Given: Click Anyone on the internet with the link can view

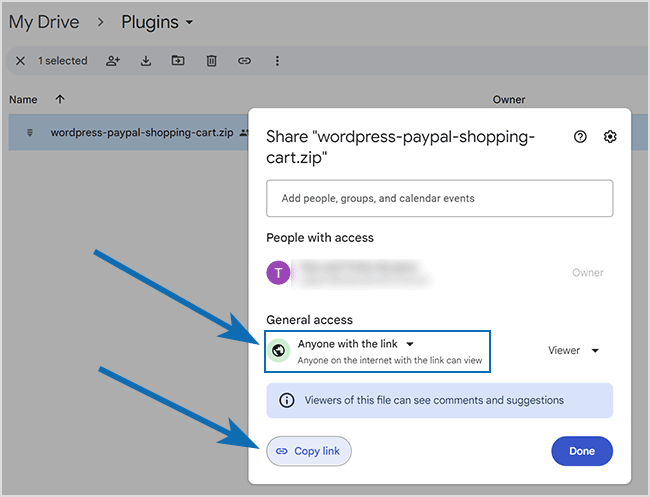Looking at the screenshot, I should pos(390,361).
